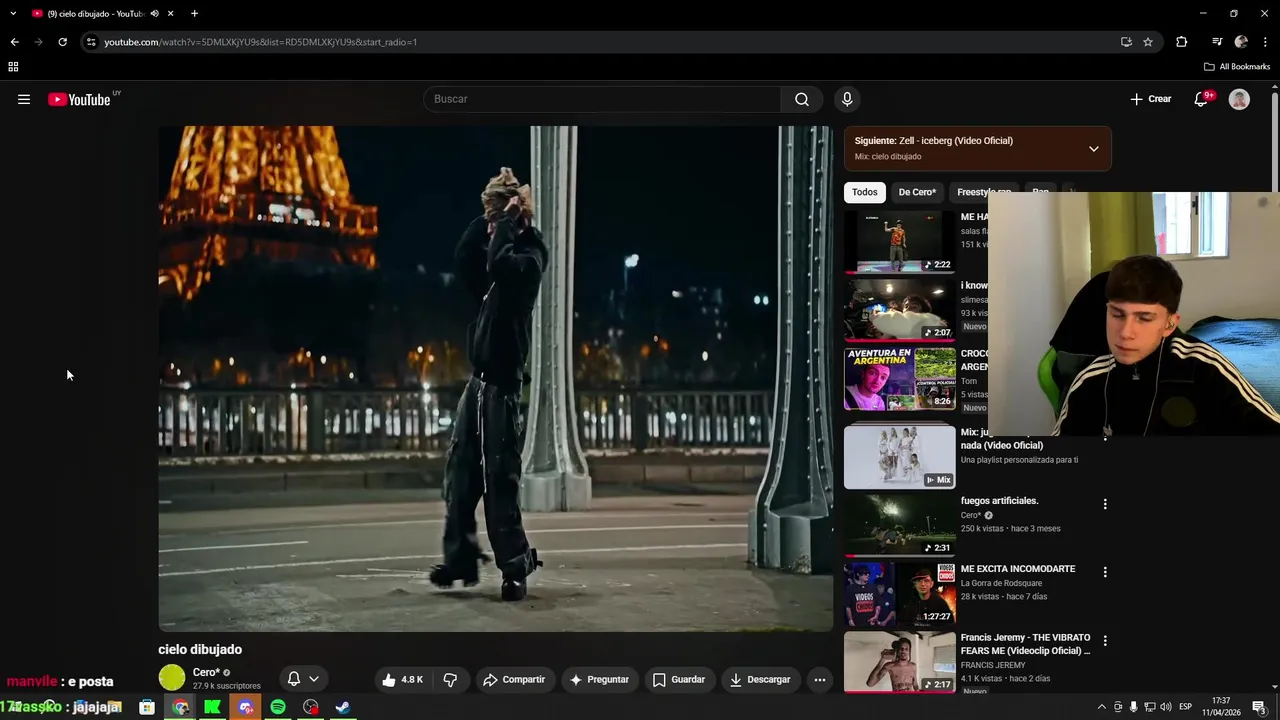This screenshot has height=720, width=1280.
Task: Select the Todos filter chip
Action: (x=865, y=192)
